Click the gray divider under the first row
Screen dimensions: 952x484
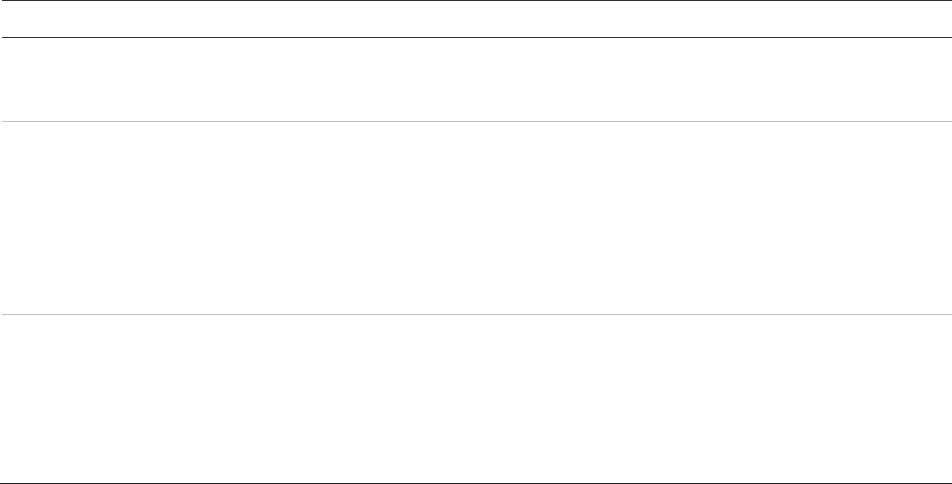(x=476, y=122)
